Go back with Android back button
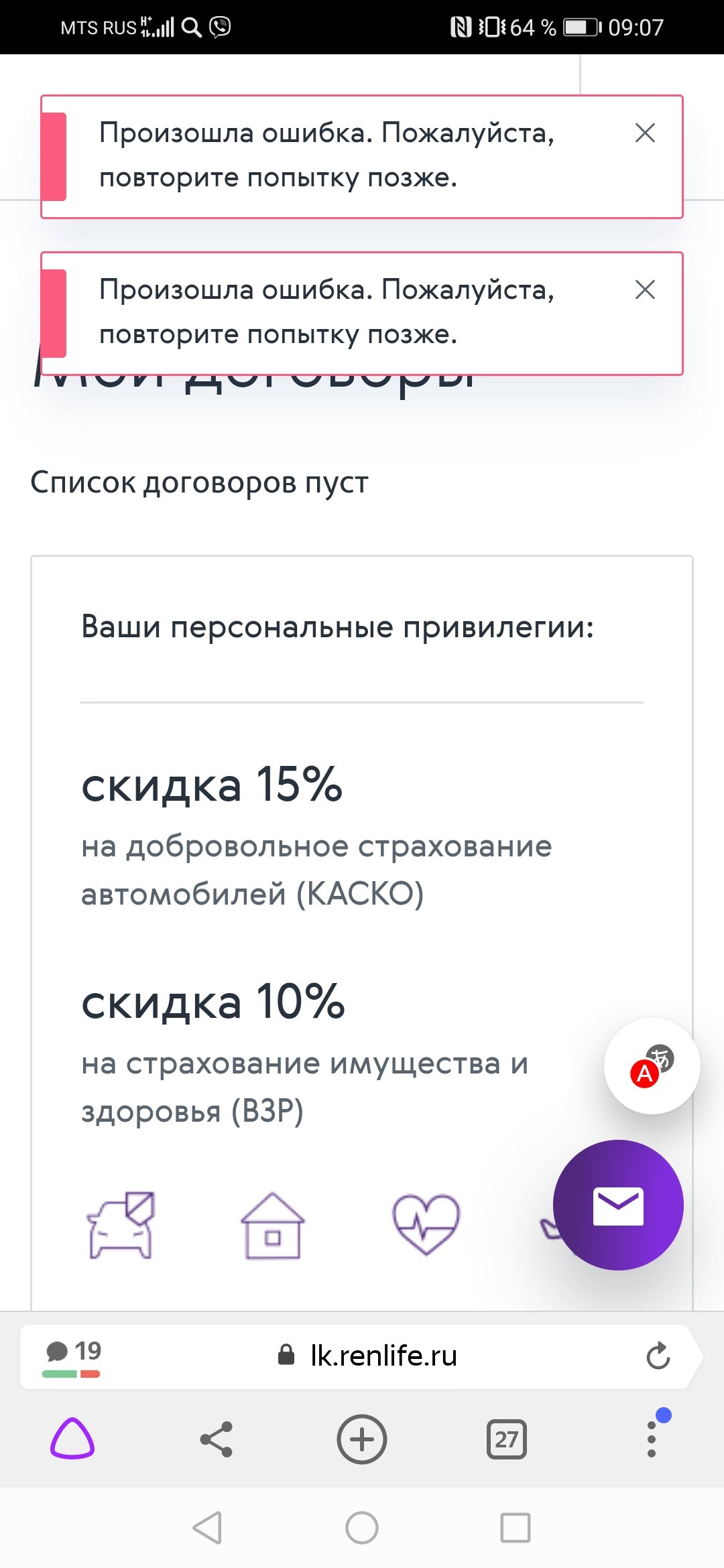 point(207,1528)
